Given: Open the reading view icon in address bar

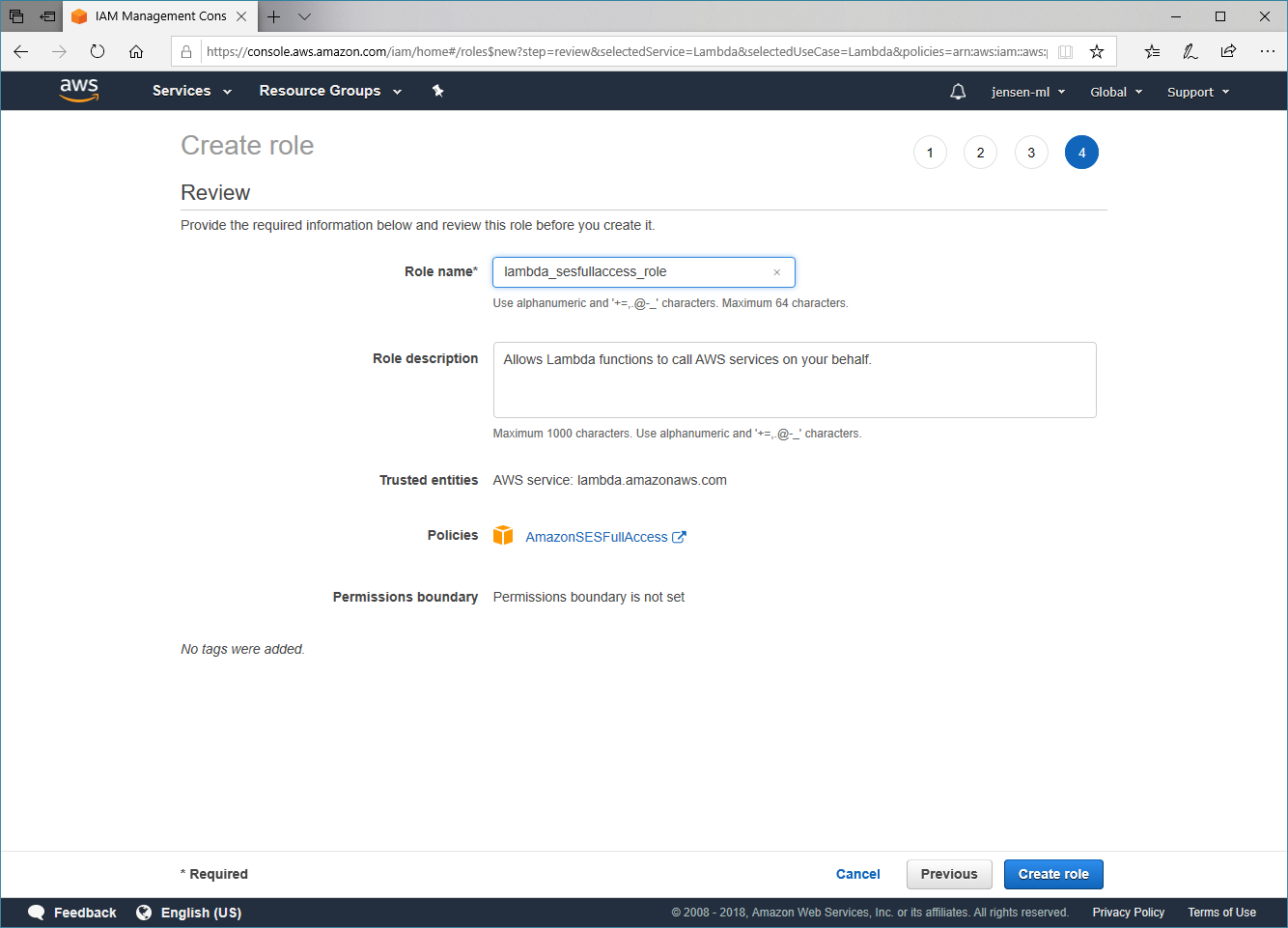Looking at the screenshot, I should coord(1065,52).
